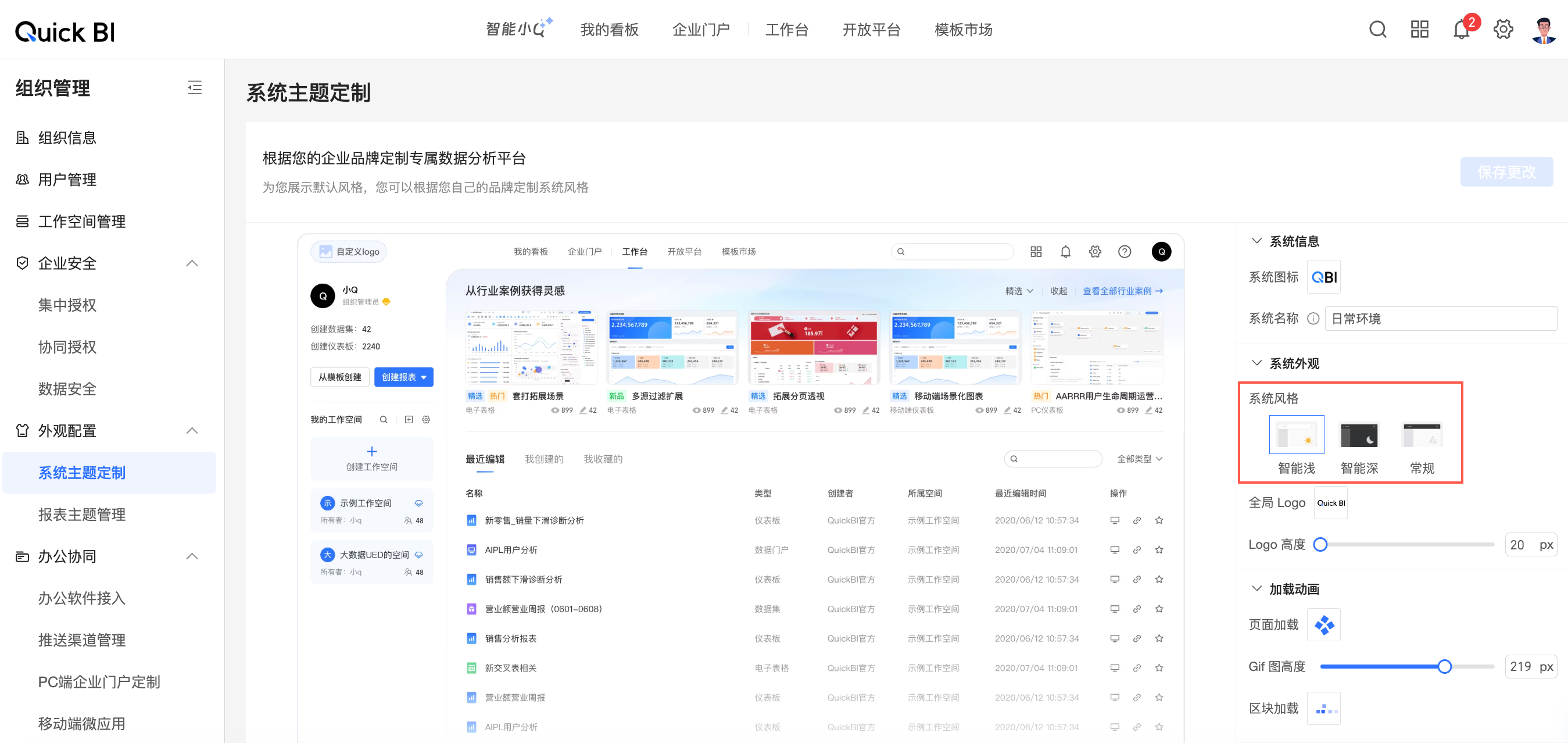This screenshot has width=1568, height=743.
Task: Click the 系统图标 QBI logo image
Action: pos(1324,277)
